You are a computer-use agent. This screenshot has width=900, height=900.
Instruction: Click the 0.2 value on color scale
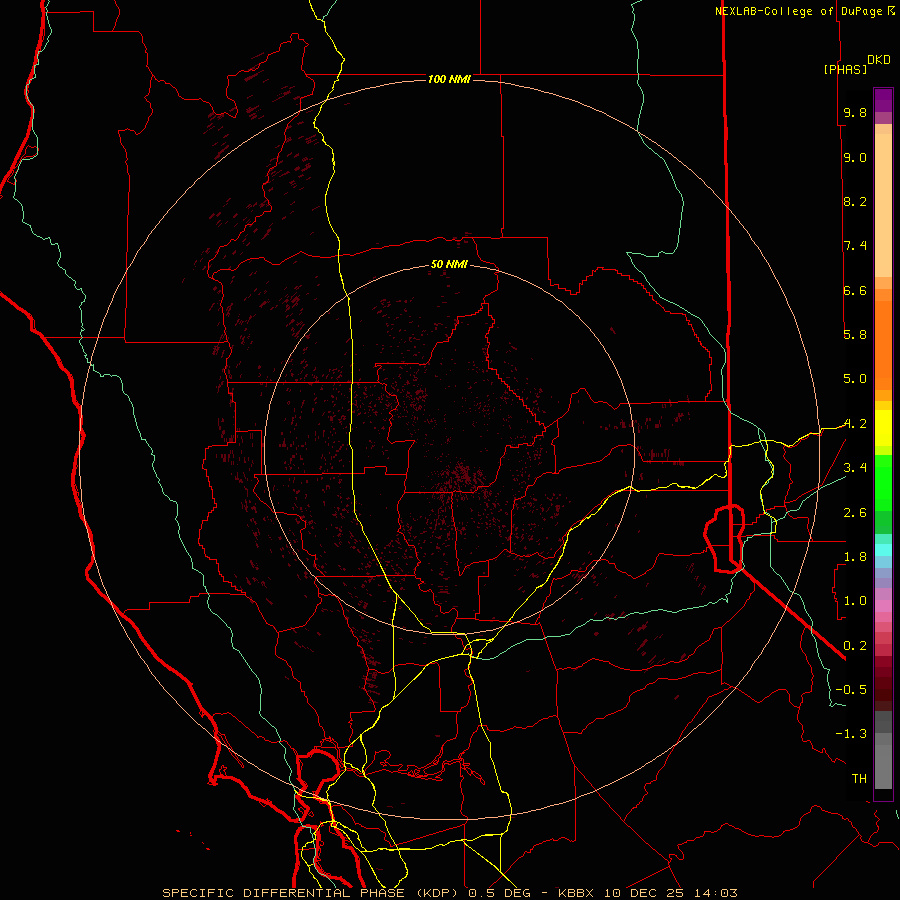[x=855, y=645]
